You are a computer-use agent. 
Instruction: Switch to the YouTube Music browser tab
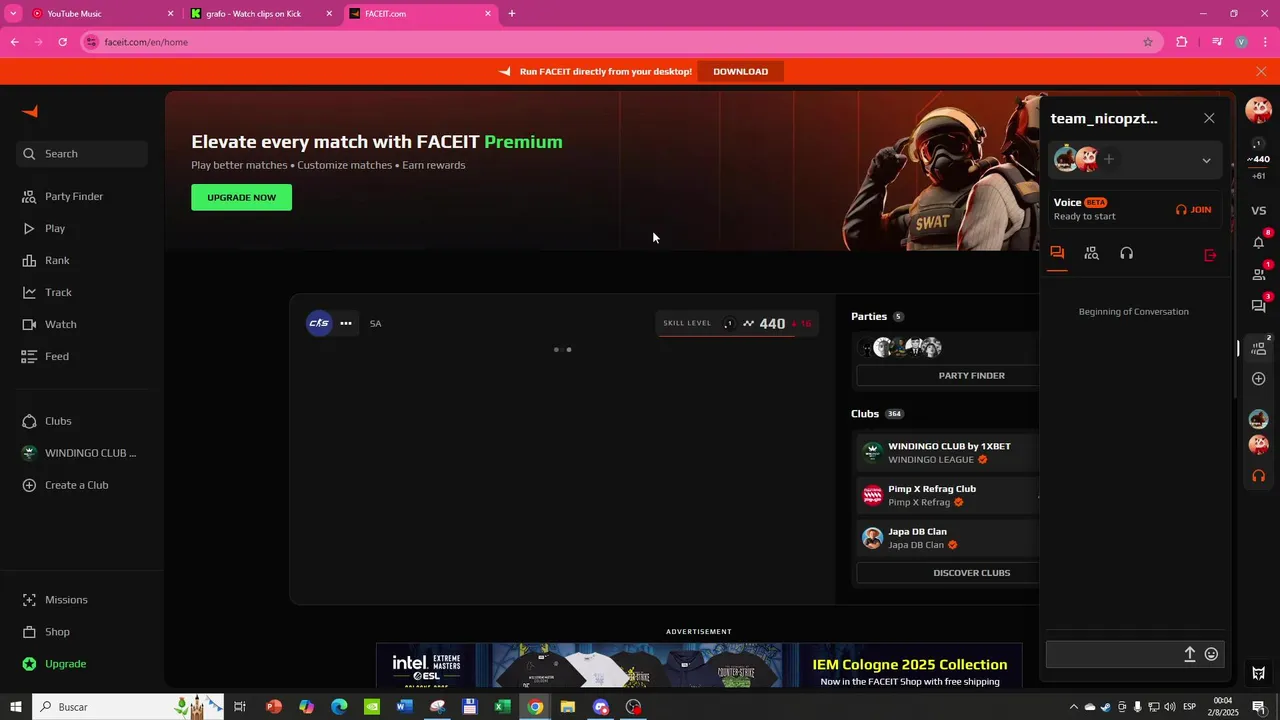100,14
